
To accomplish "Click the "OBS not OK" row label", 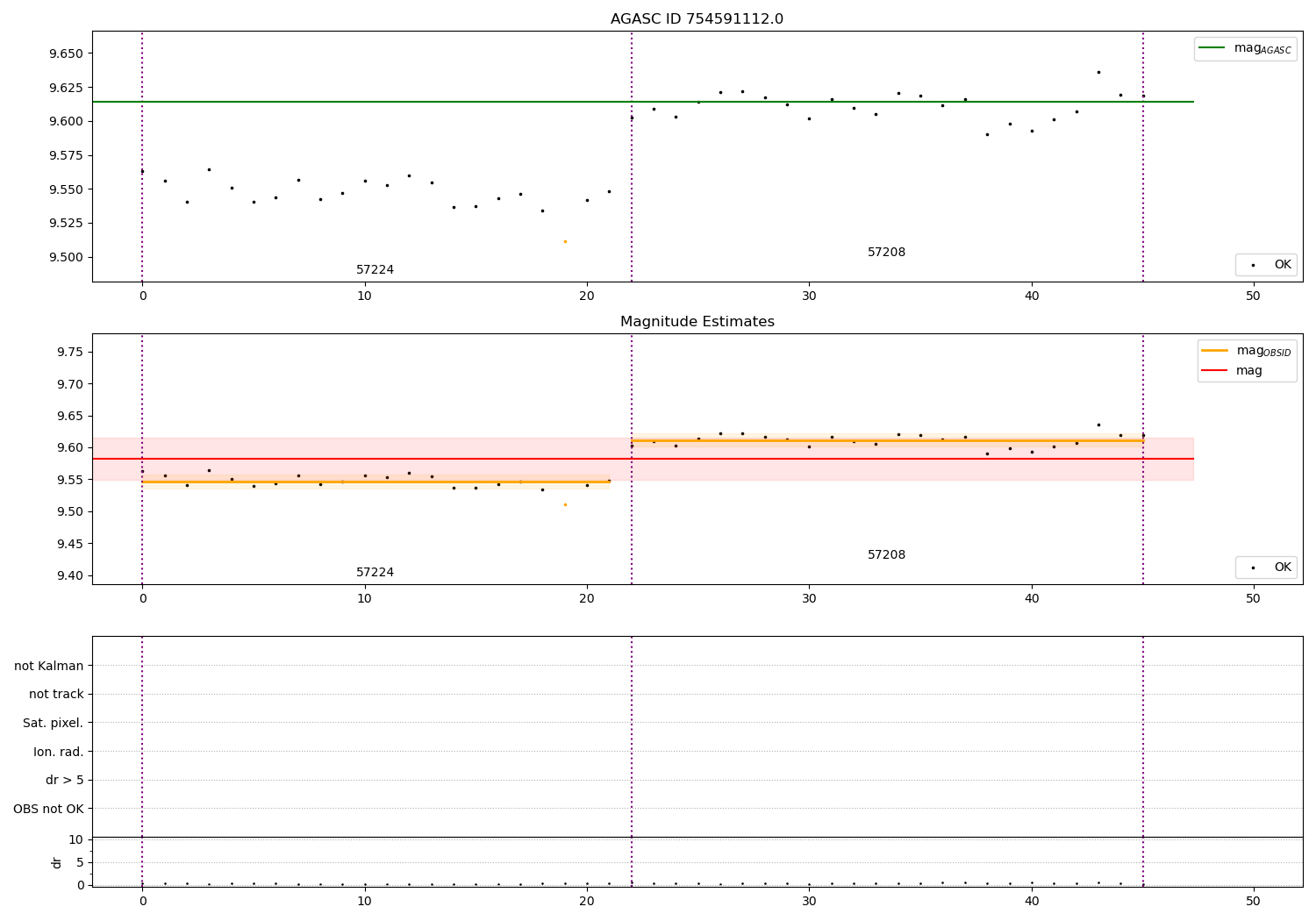I will (x=49, y=809).
